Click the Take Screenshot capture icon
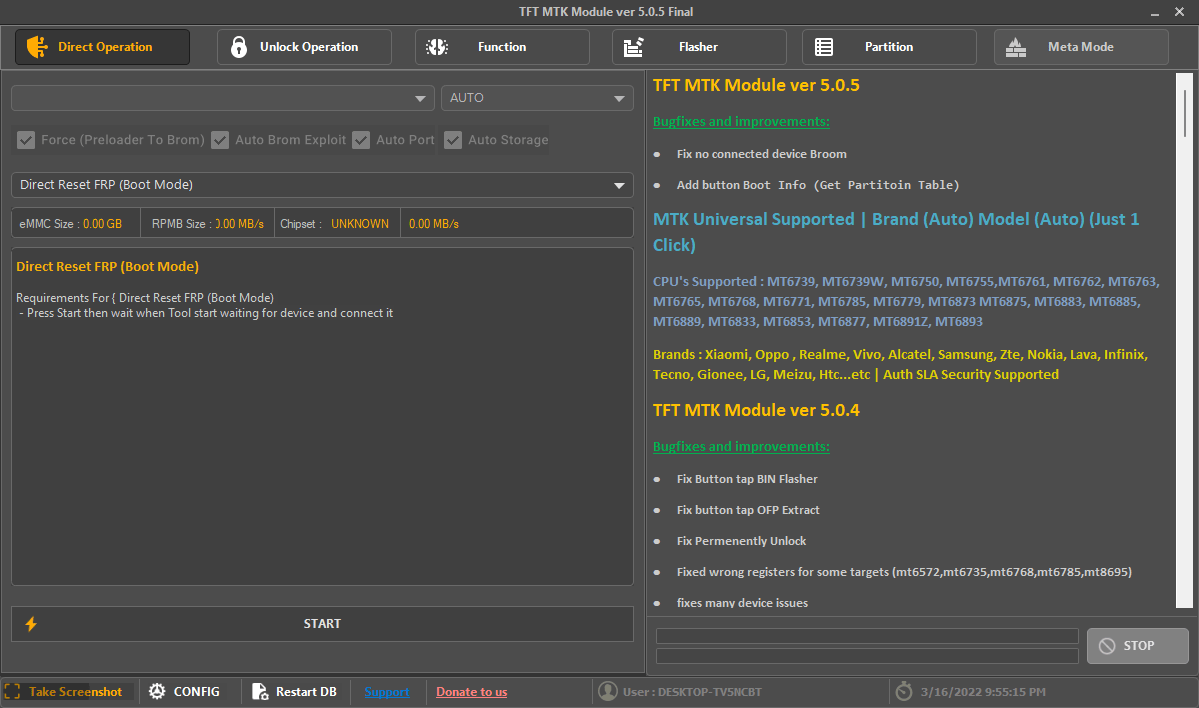 point(12,691)
